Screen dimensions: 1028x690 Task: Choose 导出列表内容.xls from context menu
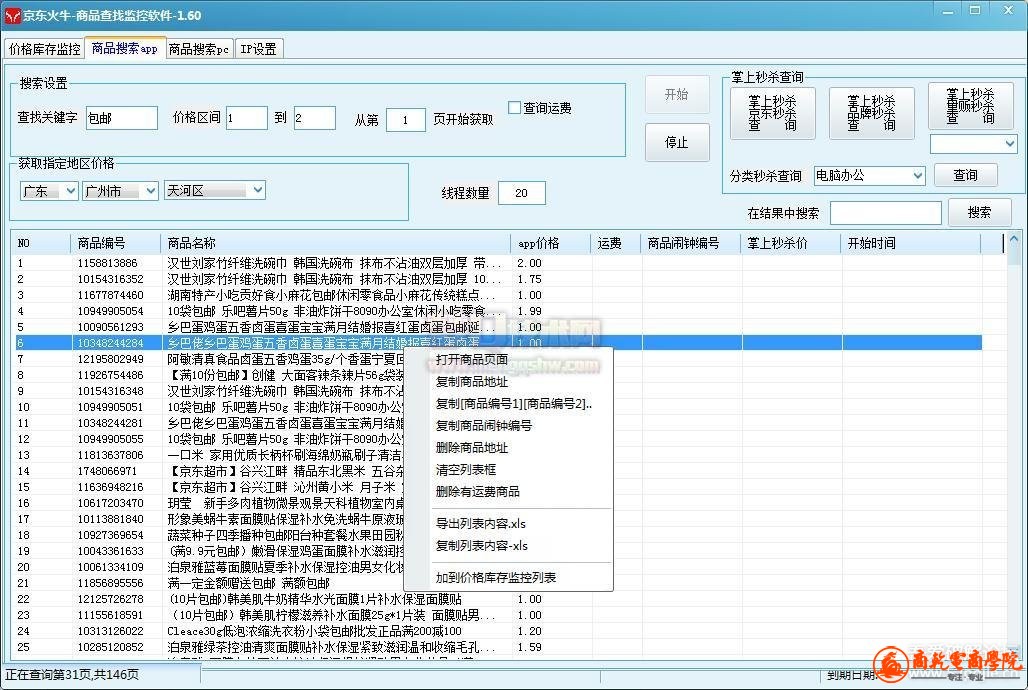[x=481, y=523]
